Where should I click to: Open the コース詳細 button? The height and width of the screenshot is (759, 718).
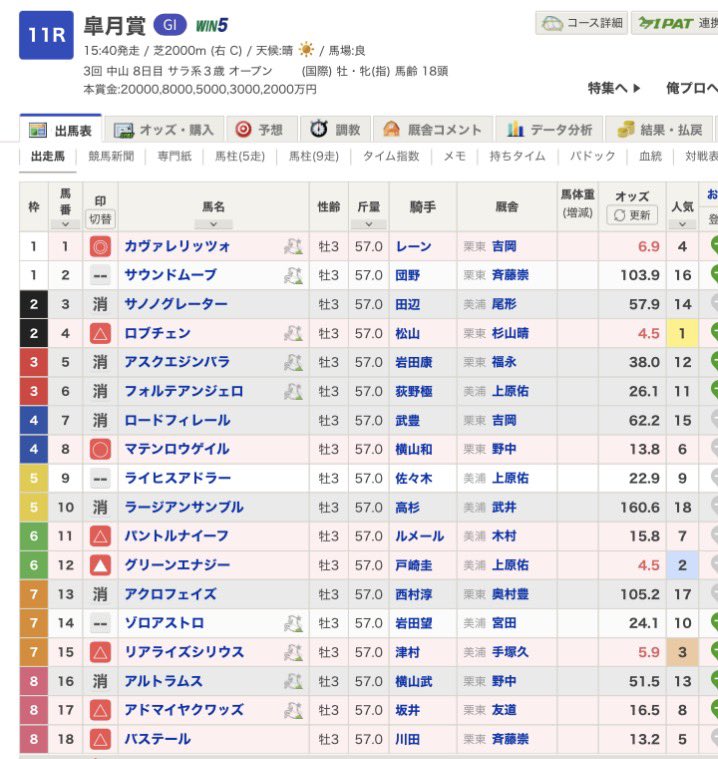[581, 23]
